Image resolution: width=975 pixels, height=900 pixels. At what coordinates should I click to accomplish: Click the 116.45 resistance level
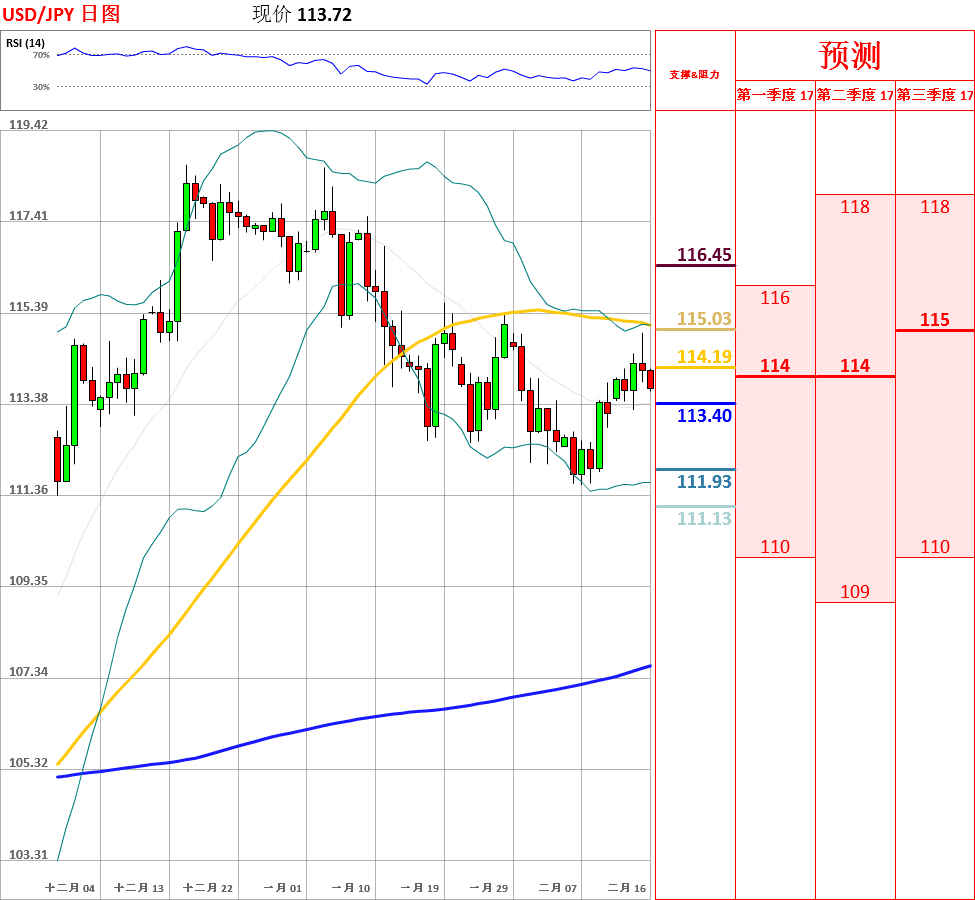coord(704,255)
